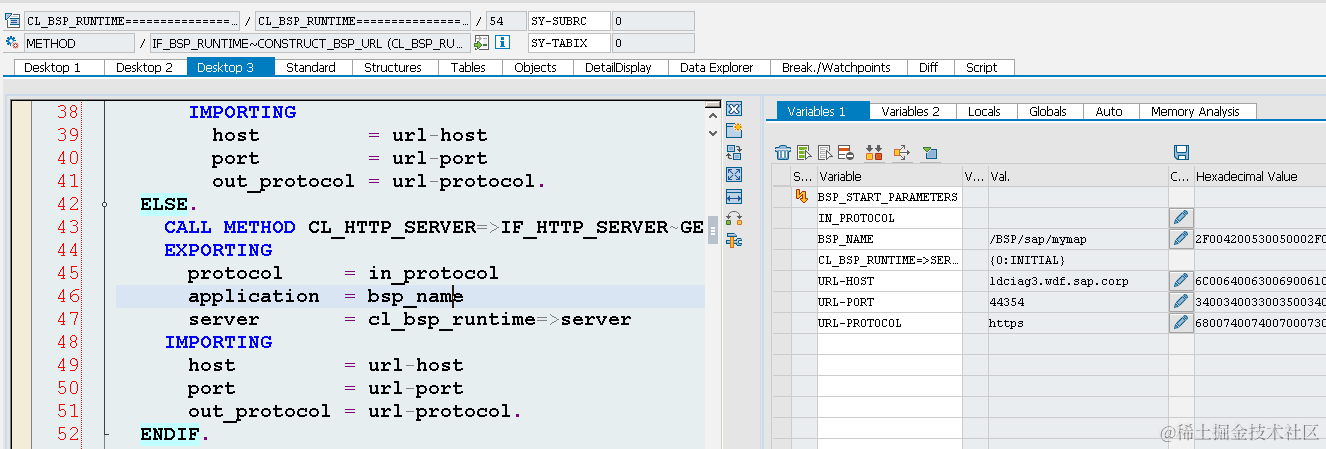Click the SY-SUBRC value field
The width and height of the screenshot is (1326, 449).
(653, 20)
